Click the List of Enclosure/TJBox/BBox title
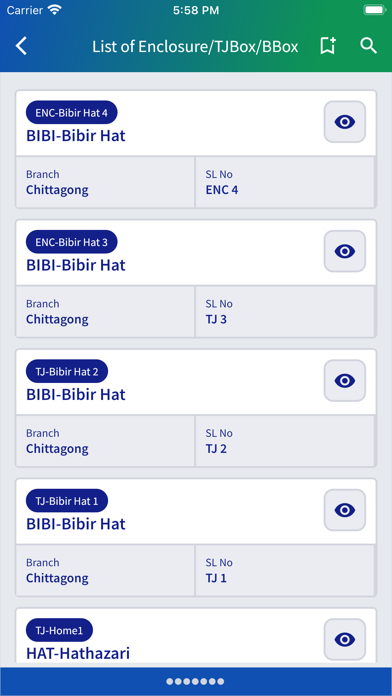392x696 pixels. click(195, 47)
